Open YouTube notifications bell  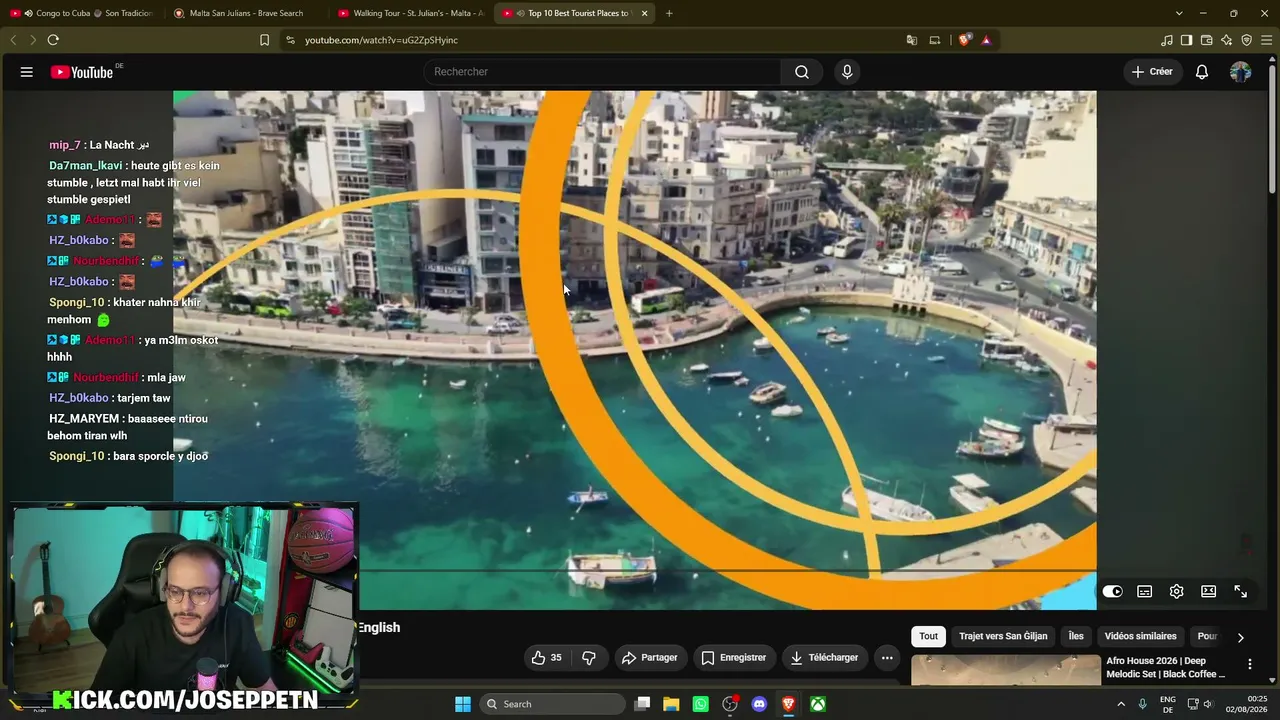(x=1202, y=72)
